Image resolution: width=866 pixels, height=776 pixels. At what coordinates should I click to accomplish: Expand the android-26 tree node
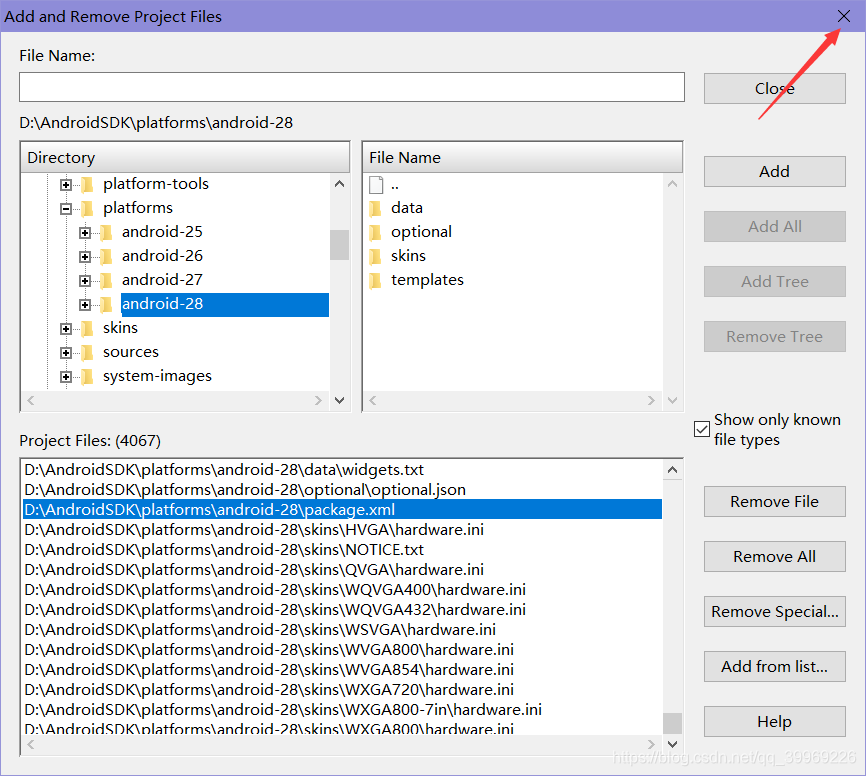coord(85,257)
